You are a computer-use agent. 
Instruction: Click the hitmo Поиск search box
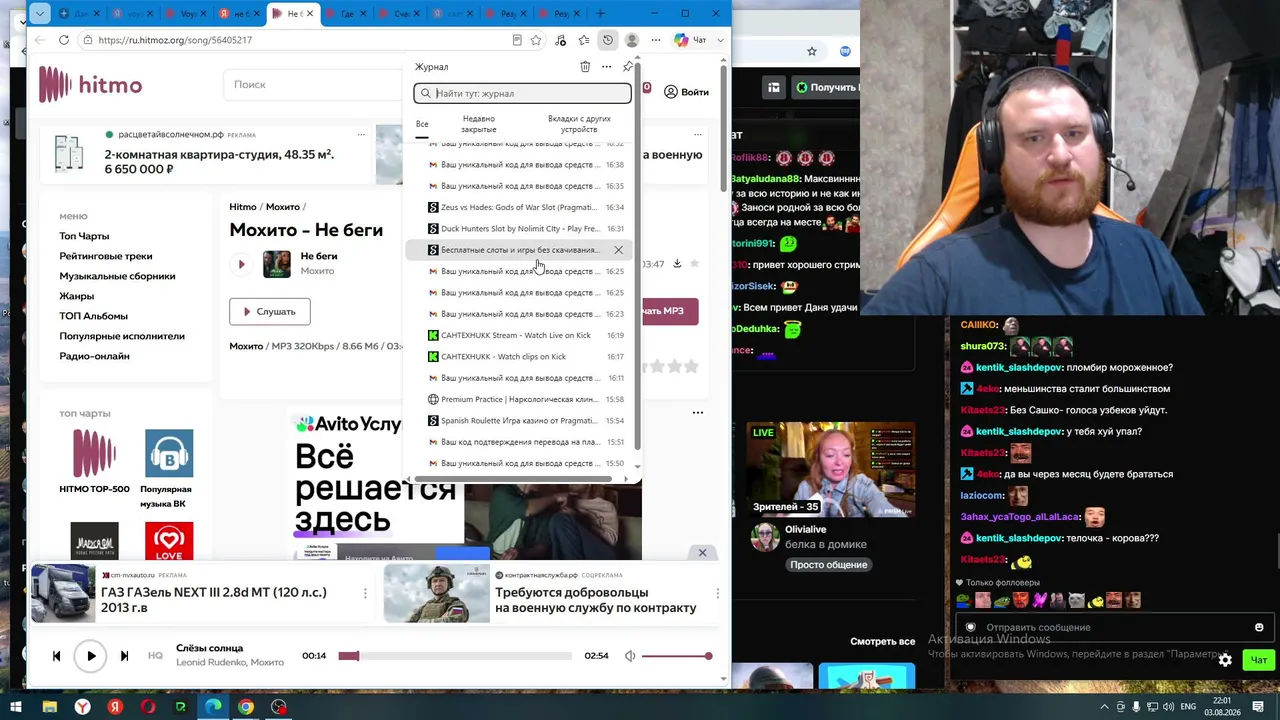[x=315, y=85]
